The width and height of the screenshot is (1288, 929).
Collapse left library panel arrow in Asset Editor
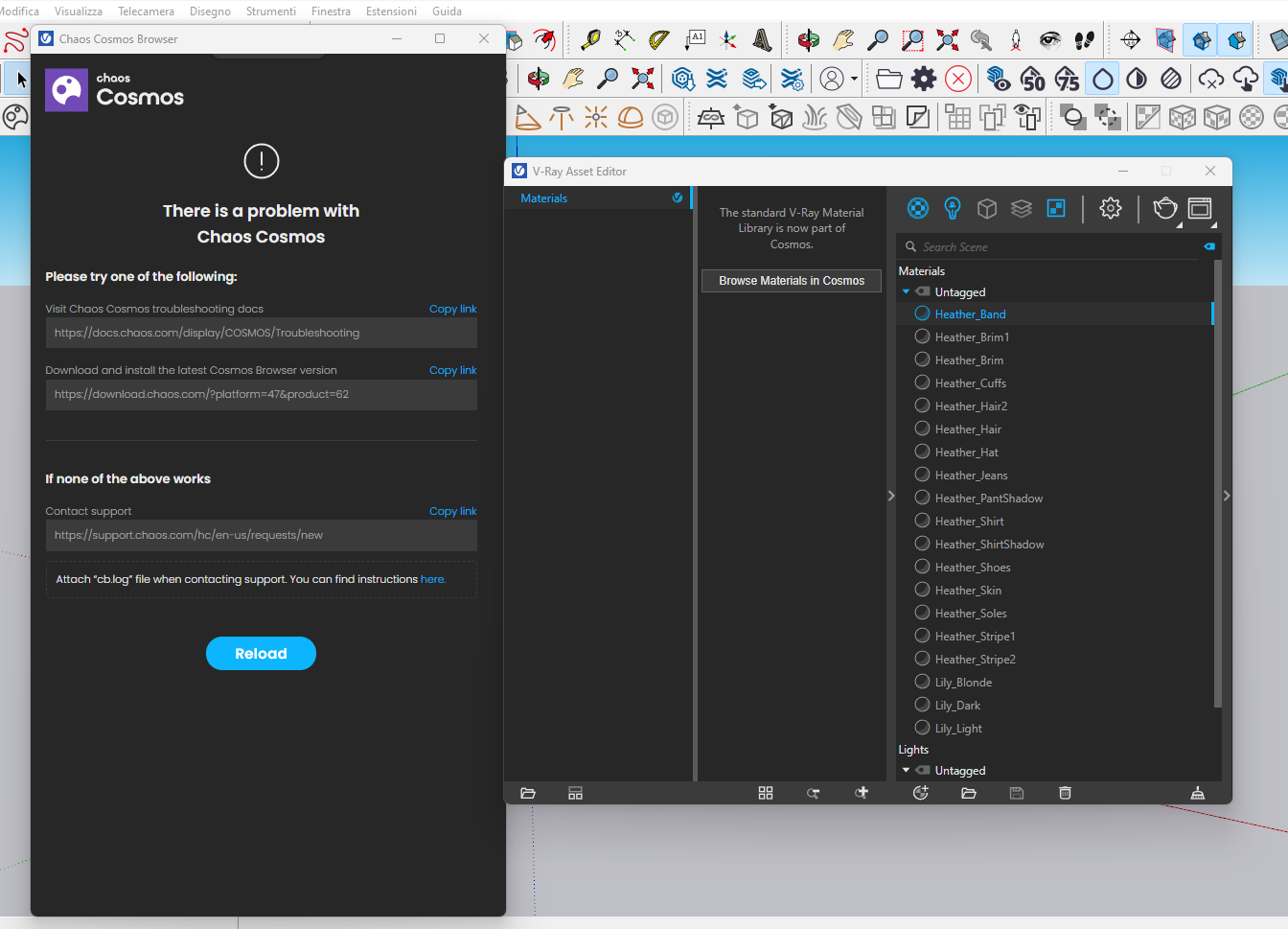pos(890,496)
